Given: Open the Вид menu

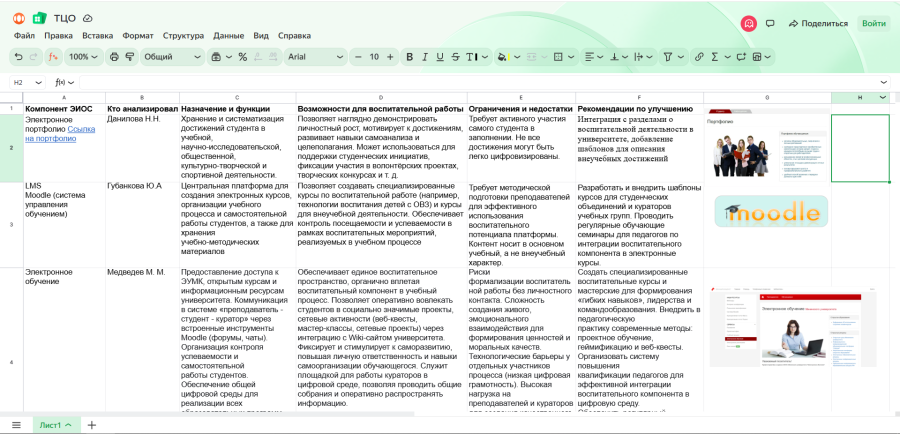Looking at the screenshot, I should 261,36.
